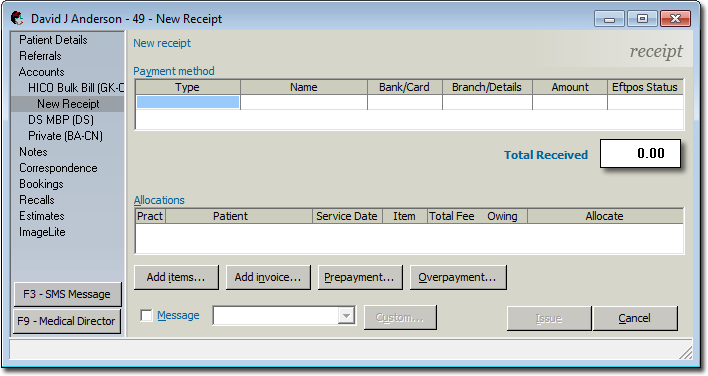Open Recalls section
This screenshot has width=708, height=376.
(x=37, y=200)
